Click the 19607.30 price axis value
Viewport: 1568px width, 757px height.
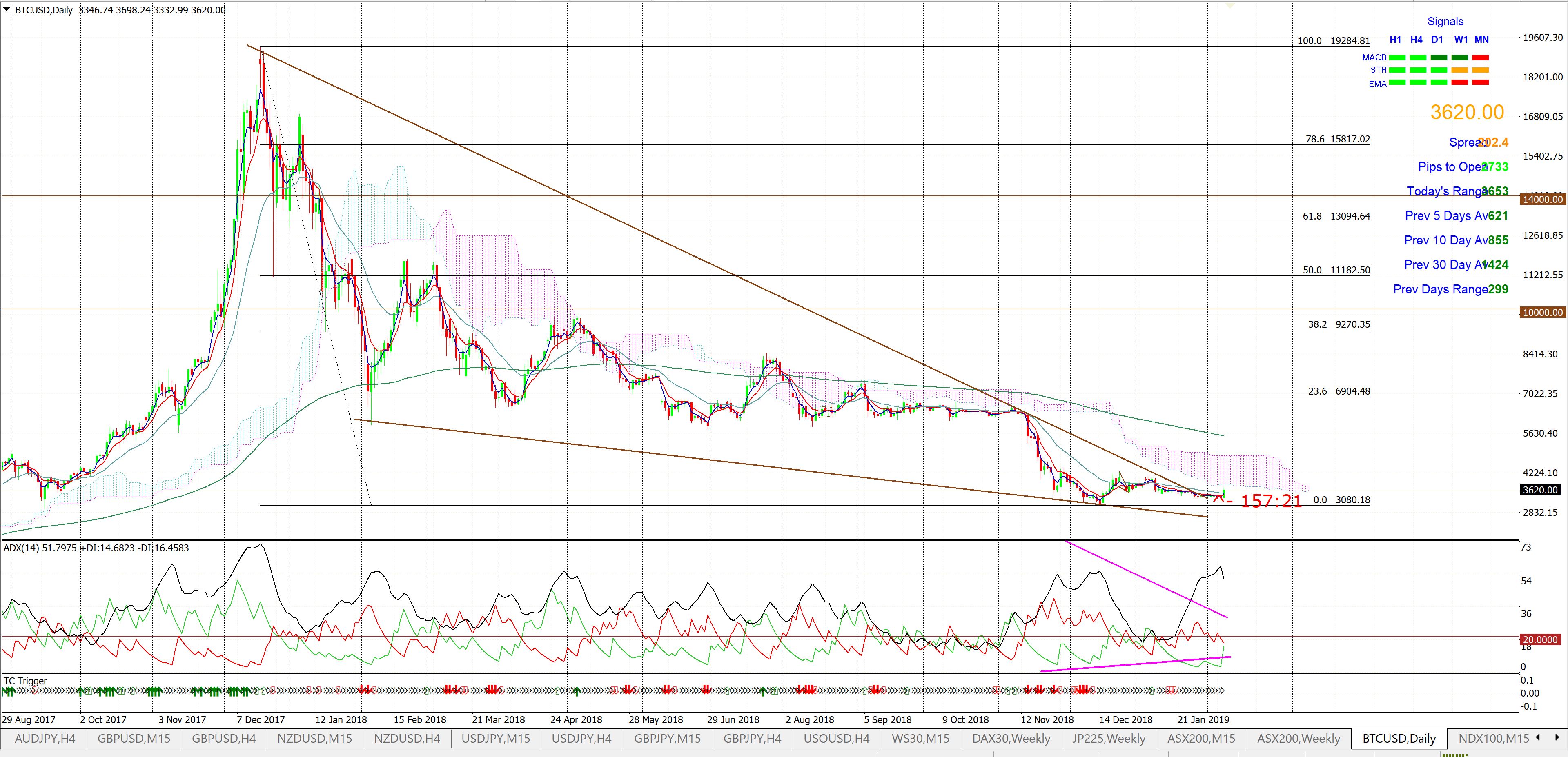(x=1542, y=37)
